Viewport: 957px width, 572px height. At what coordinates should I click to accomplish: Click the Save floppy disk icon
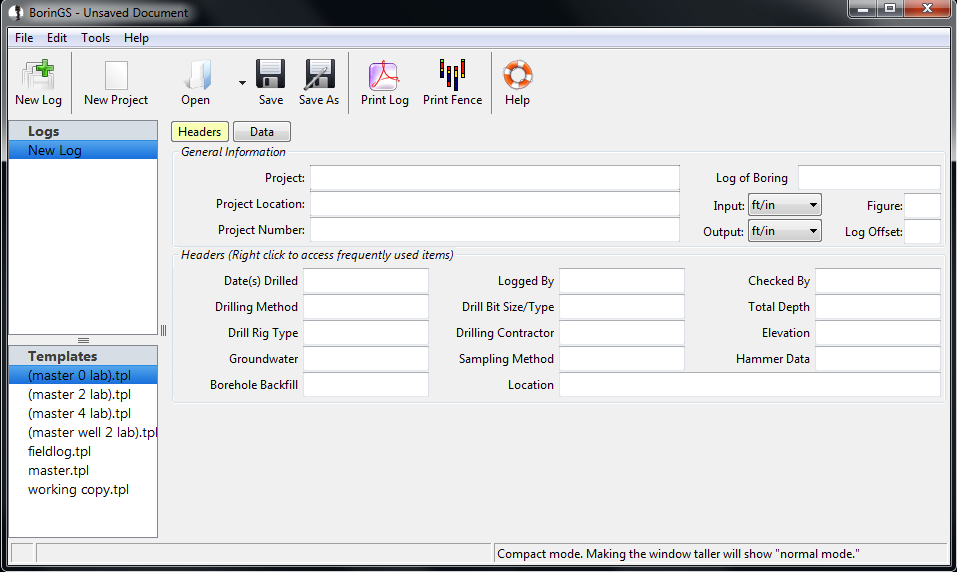coord(270,74)
